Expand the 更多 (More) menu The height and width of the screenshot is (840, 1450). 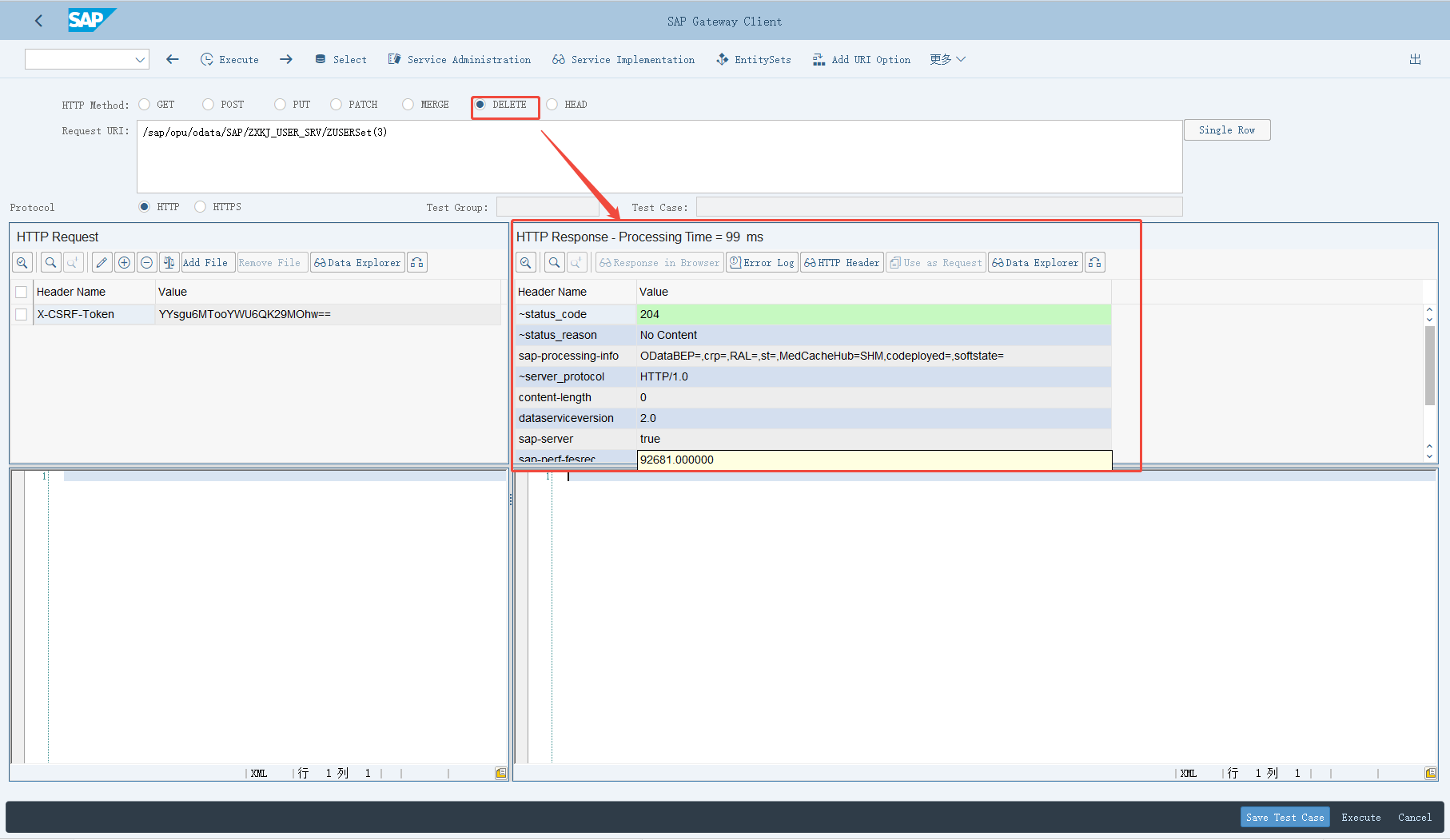tap(948, 59)
